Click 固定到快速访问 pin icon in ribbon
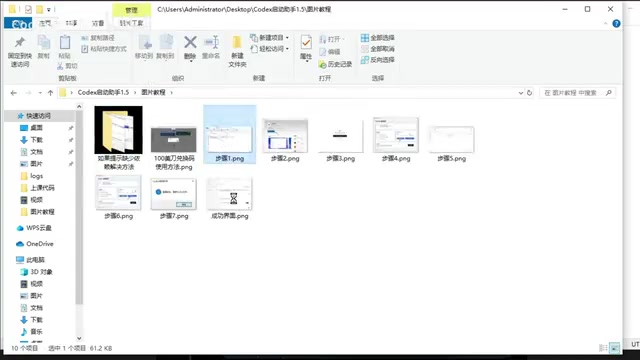This screenshot has height=360, width=640. (20, 42)
